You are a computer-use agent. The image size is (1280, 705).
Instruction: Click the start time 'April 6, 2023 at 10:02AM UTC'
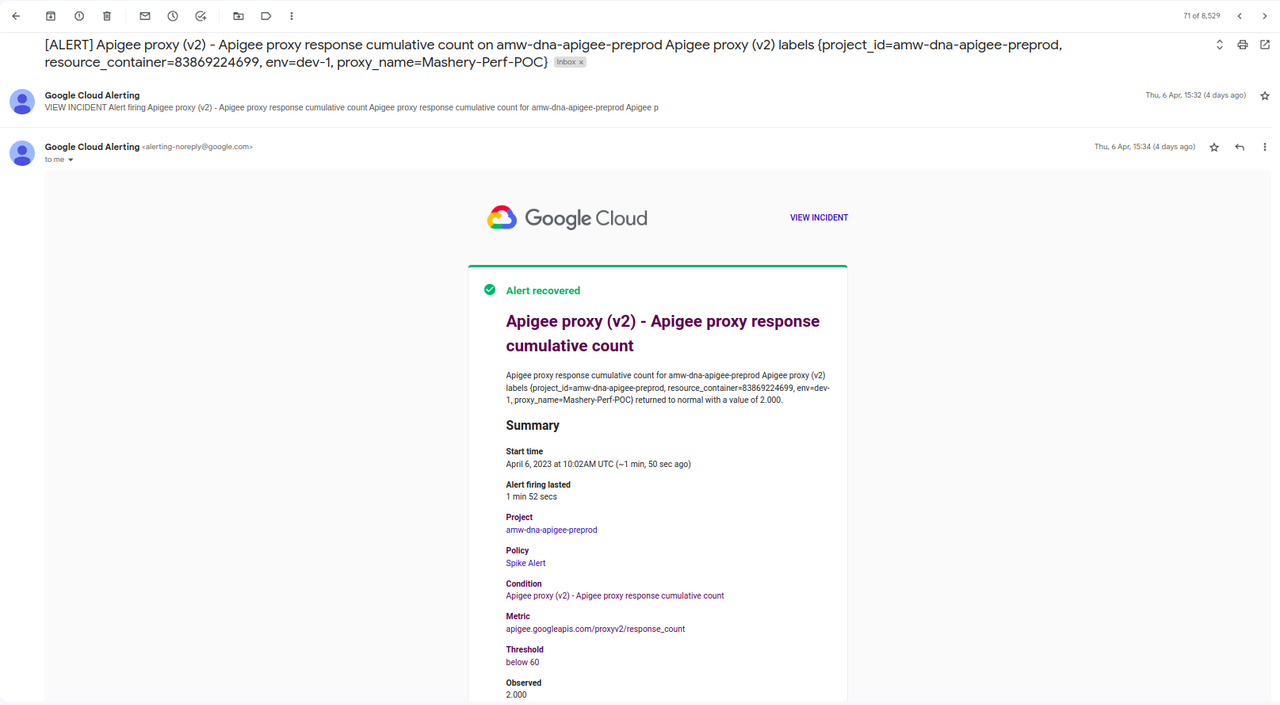click(x=559, y=464)
